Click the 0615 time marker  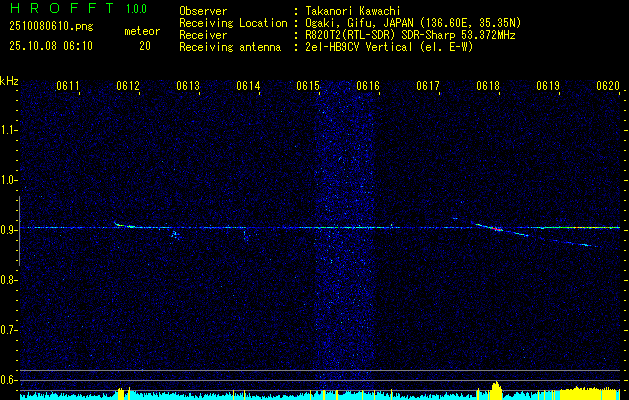point(308,86)
